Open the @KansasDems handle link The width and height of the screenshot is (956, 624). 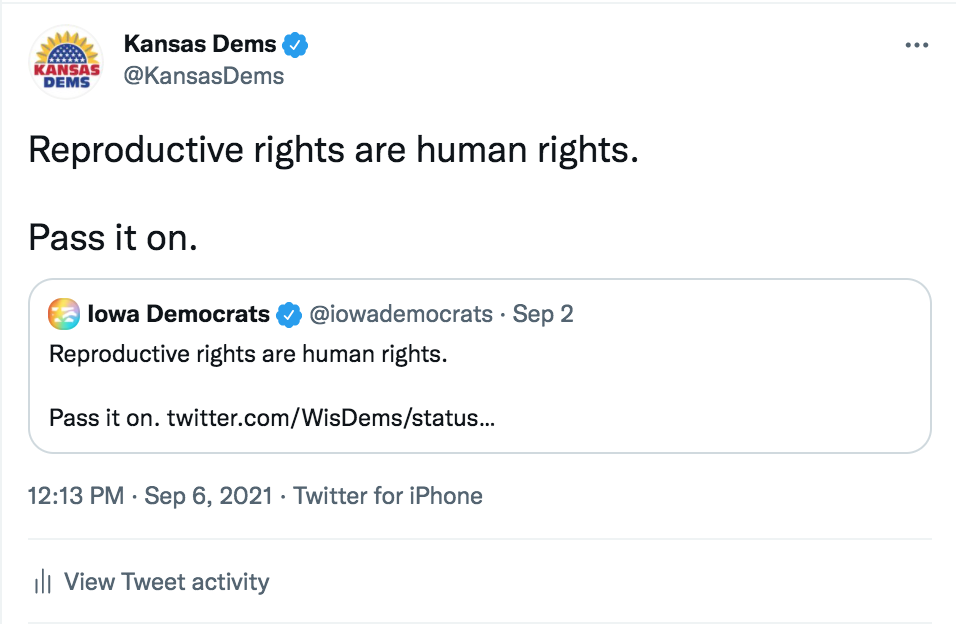(203, 76)
